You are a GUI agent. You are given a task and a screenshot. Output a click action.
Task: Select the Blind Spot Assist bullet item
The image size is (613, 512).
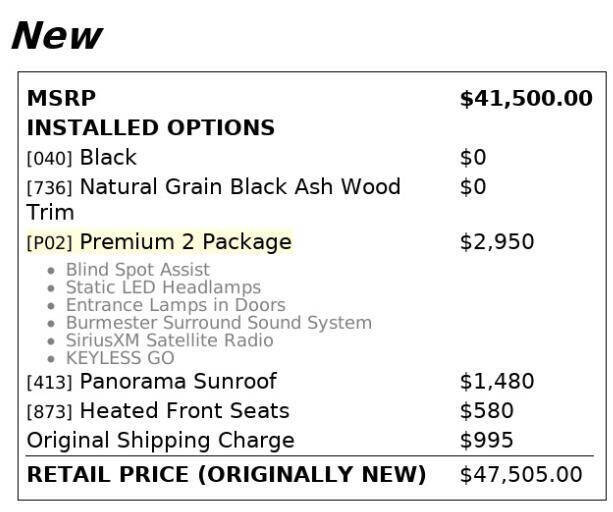click(x=138, y=270)
